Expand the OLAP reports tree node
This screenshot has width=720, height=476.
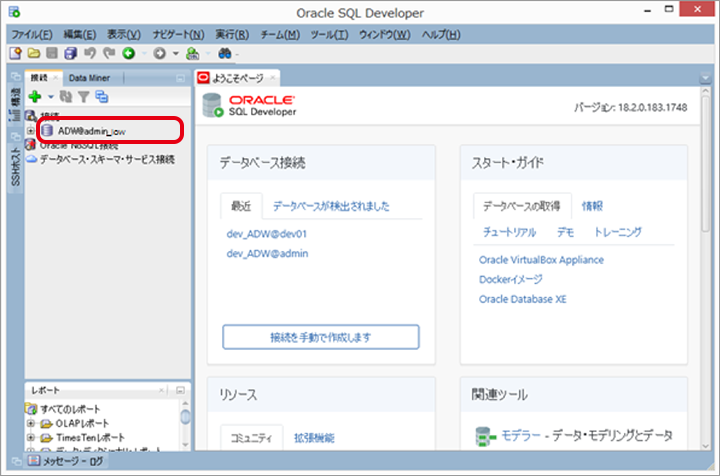pyautogui.click(x=31, y=423)
